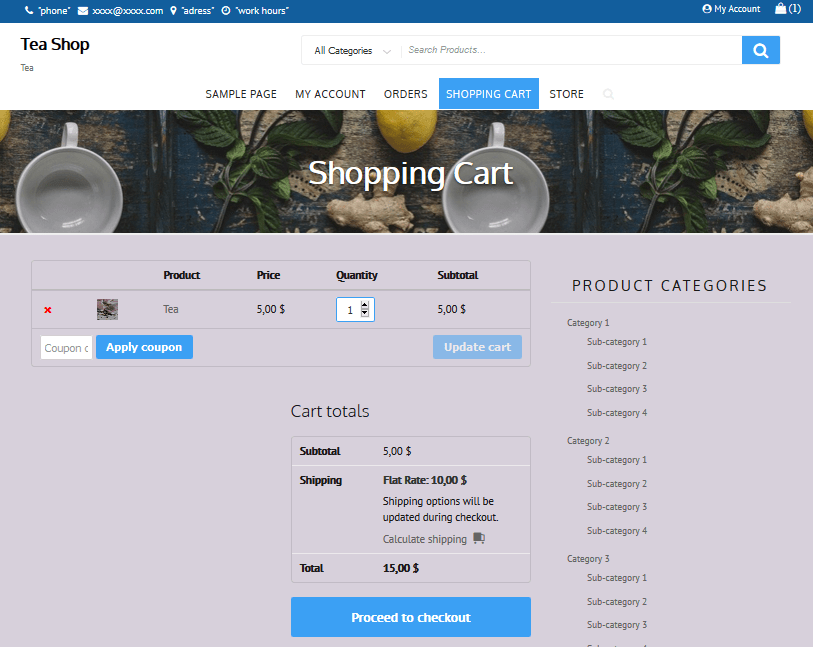Click the Tea product thumbnail

coord(107,309)
